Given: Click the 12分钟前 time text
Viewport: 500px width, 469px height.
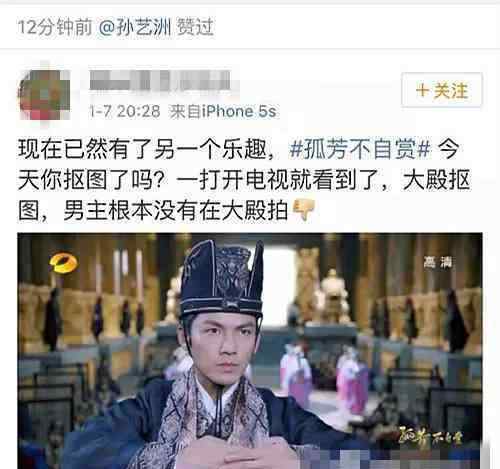Looking at the screenshot, I should pos(55,27).
